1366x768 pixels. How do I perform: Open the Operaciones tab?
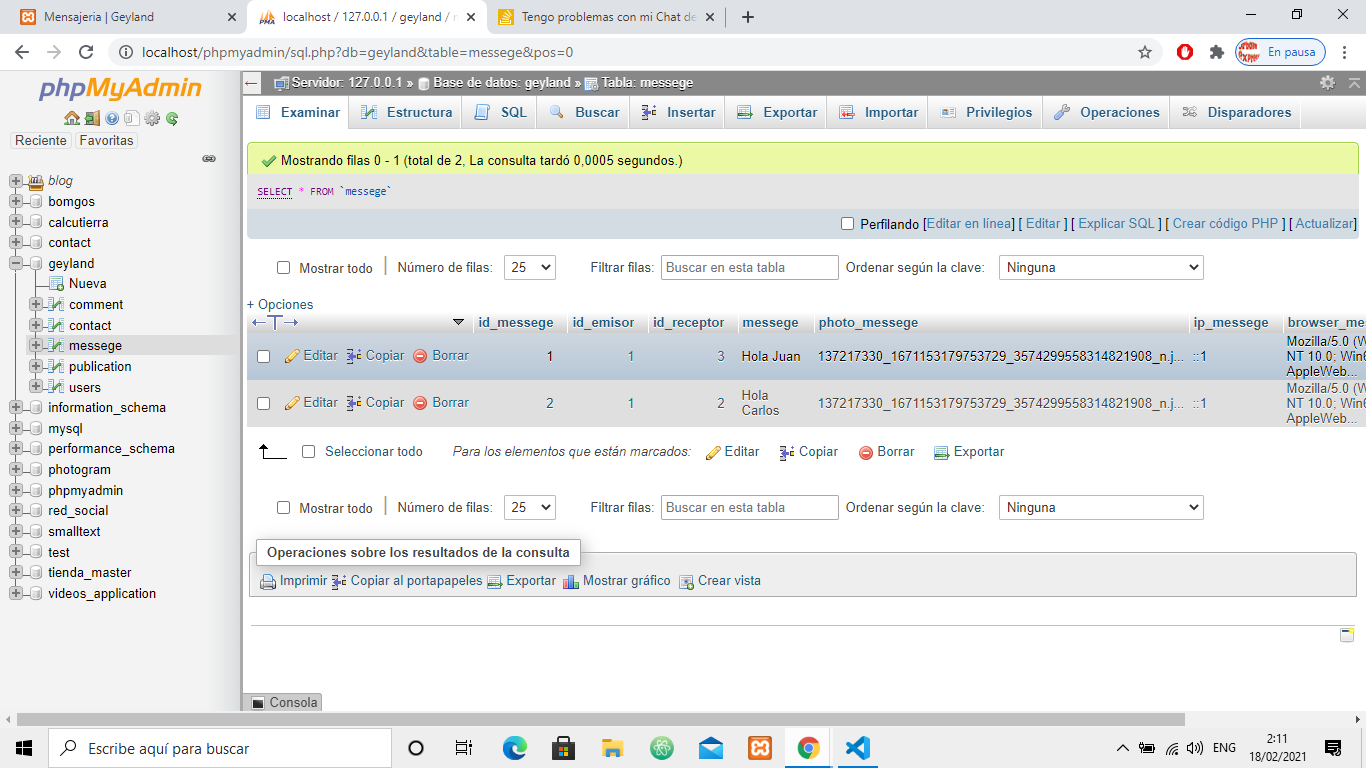click(1107, 113)
